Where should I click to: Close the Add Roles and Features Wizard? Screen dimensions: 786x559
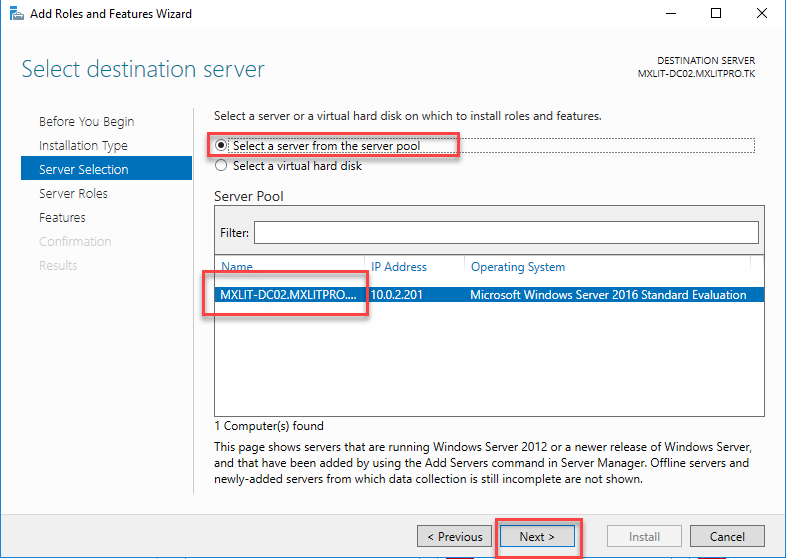click(762, 14)
